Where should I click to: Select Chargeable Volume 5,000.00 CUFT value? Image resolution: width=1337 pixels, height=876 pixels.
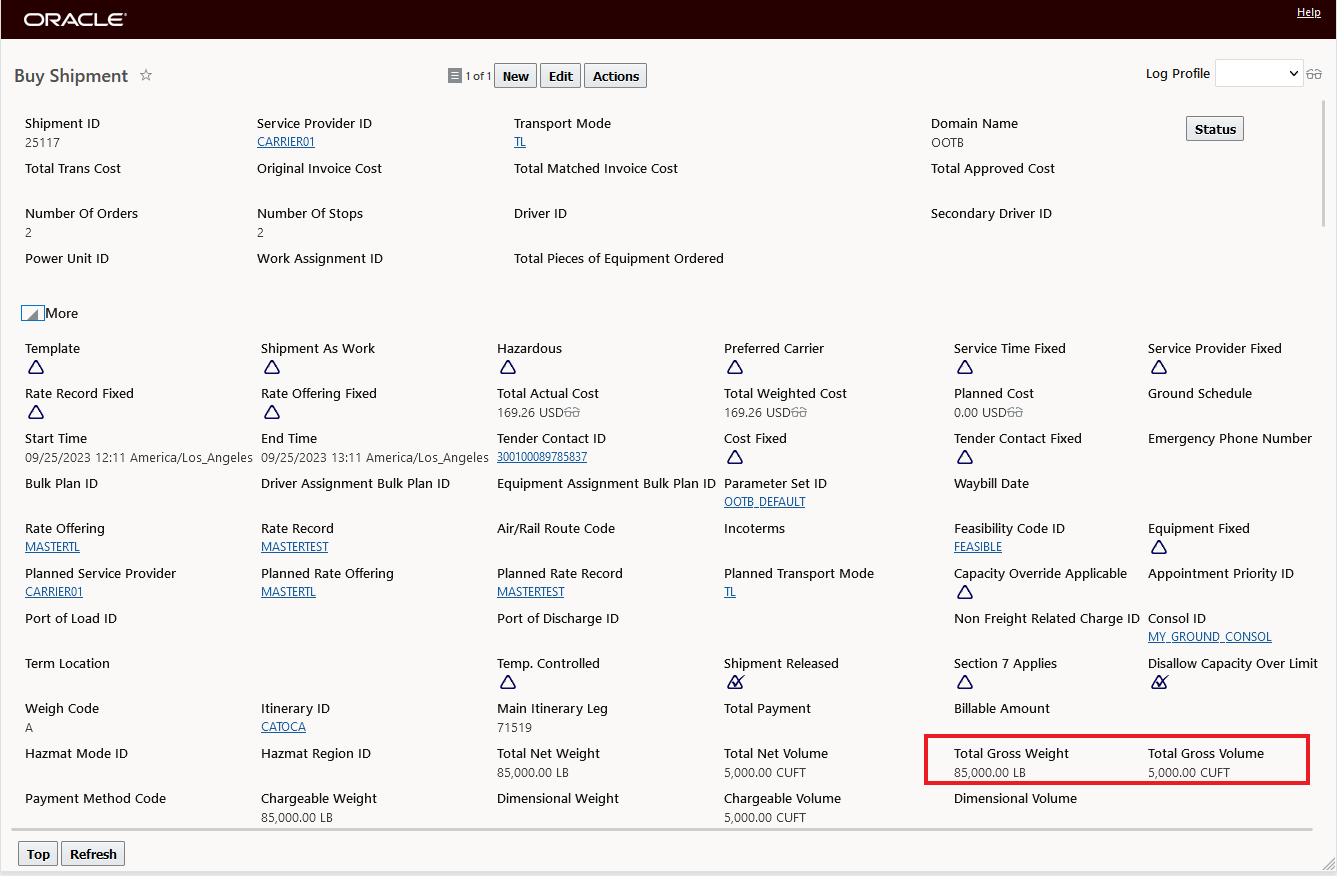point(765,817)
